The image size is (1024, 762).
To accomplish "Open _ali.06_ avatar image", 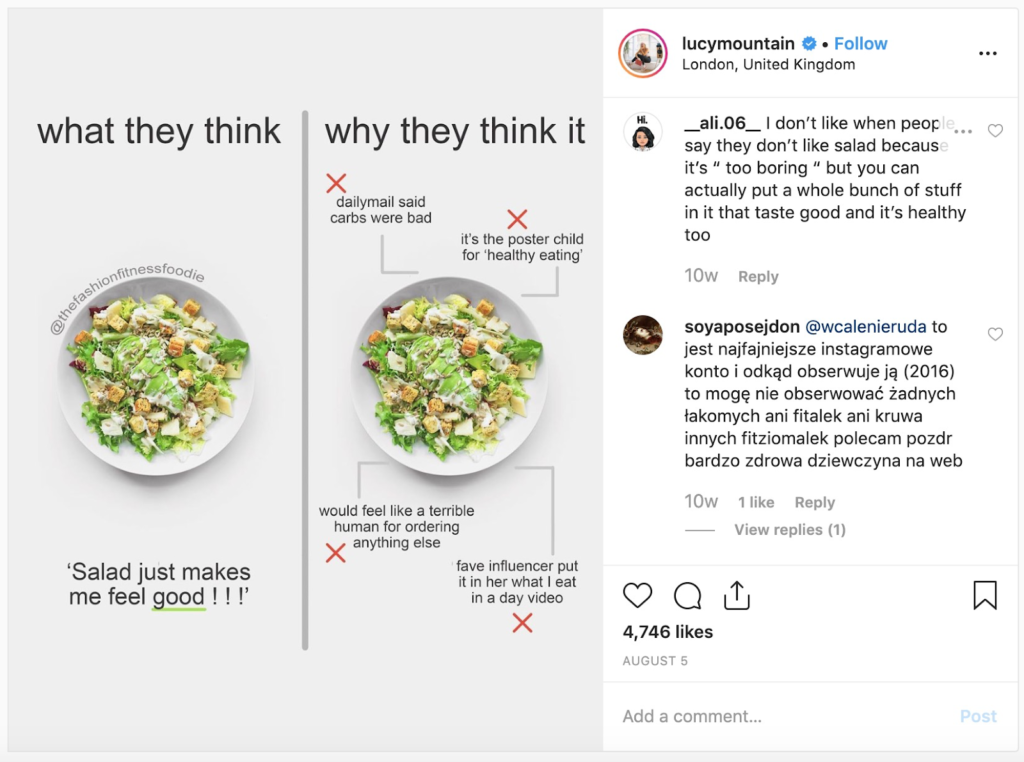I will (643, 132).
